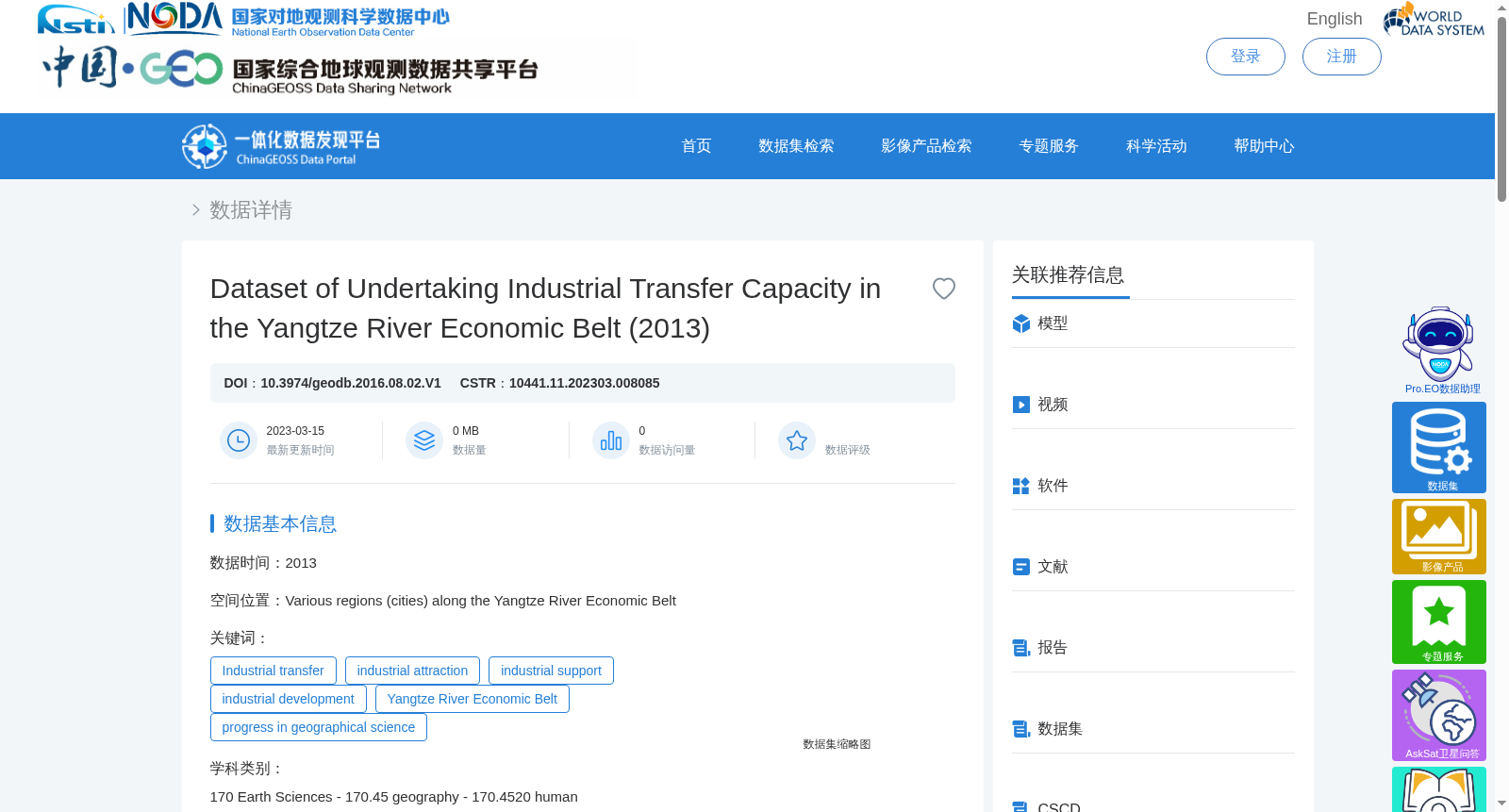Click the 关联推荐信息 panel heading
The image size is (1509, 812).
coord(1068,275)
